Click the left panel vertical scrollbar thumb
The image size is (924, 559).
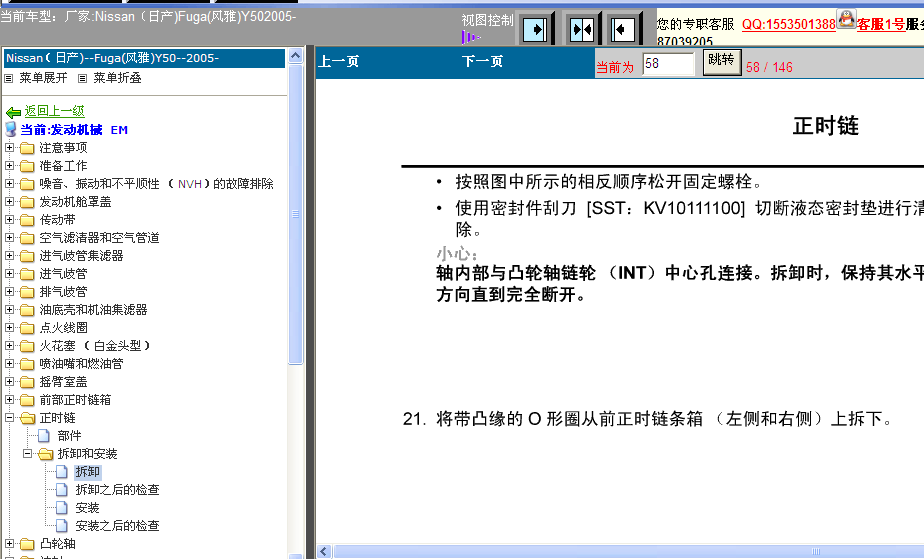tap(296, 215)
